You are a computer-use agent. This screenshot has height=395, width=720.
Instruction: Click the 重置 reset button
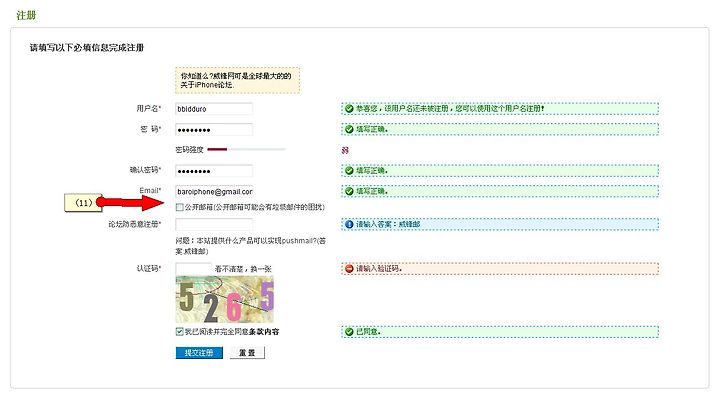(247, 353)
